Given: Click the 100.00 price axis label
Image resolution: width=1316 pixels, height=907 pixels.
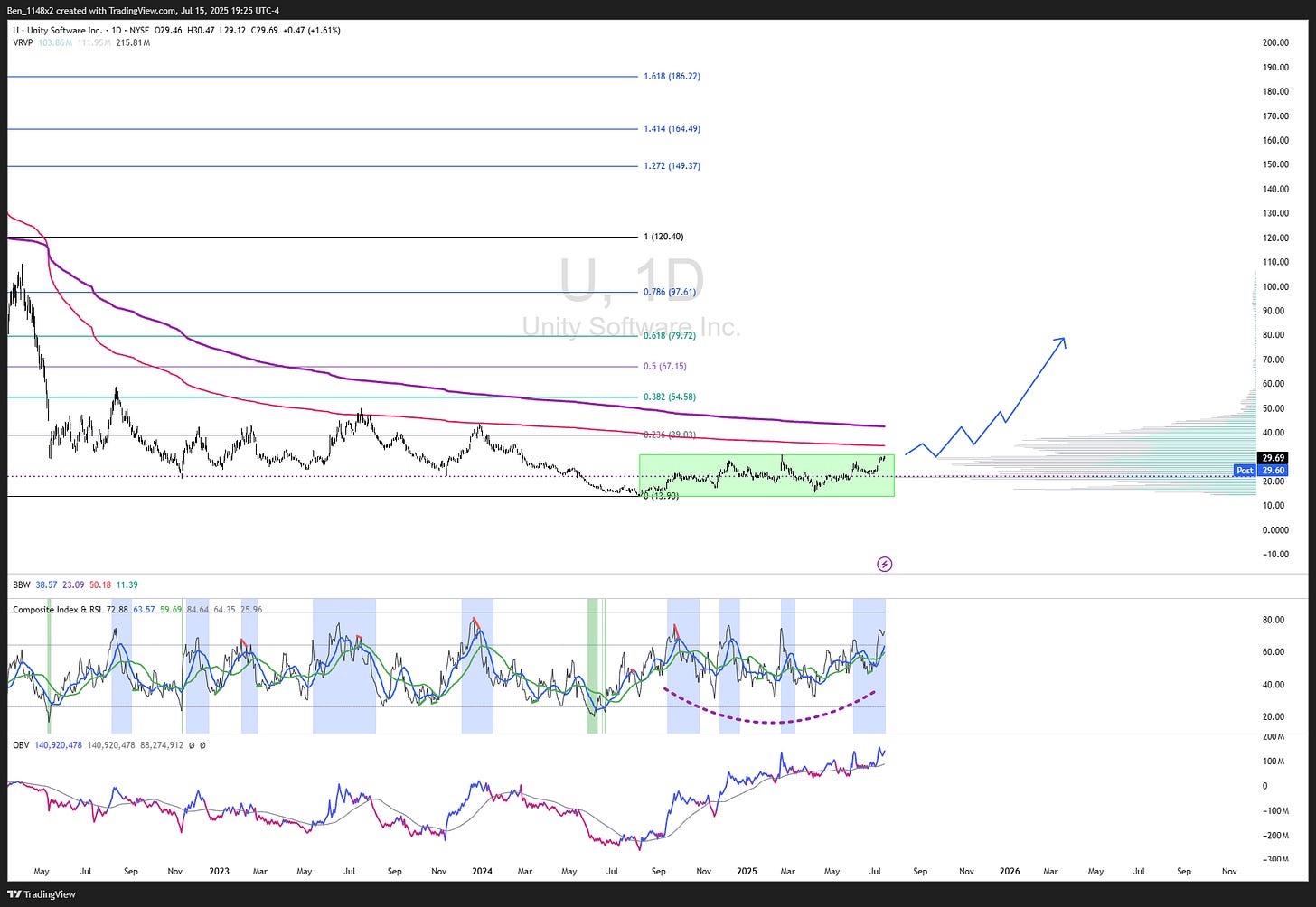Looking at the screenshot, I should tap(1276, 286).
